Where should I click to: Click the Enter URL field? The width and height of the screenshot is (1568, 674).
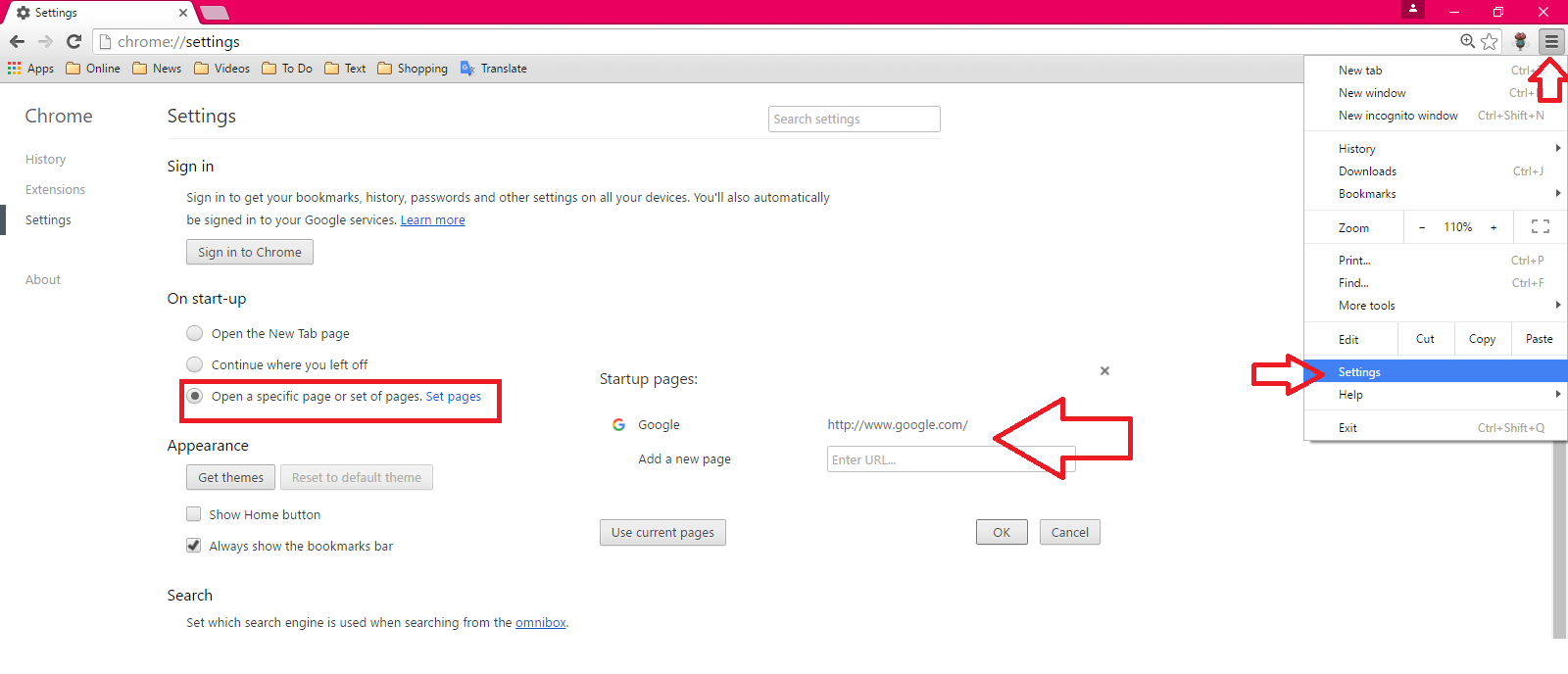(951, 459)
